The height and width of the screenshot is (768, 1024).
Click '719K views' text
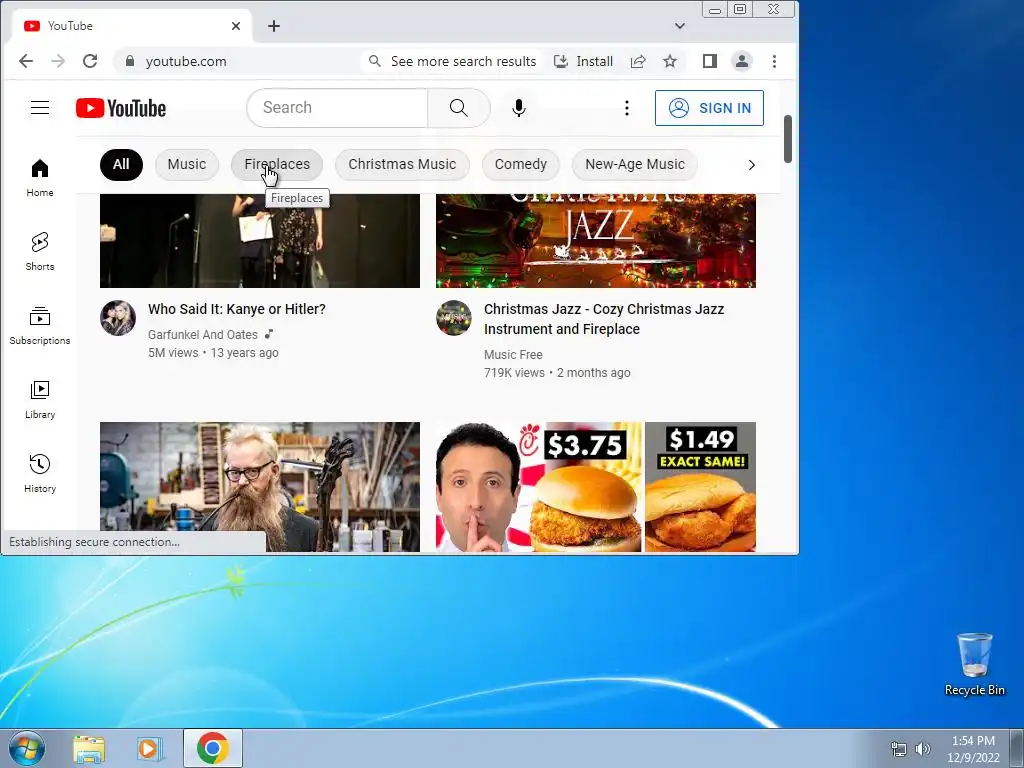point(514,373)
